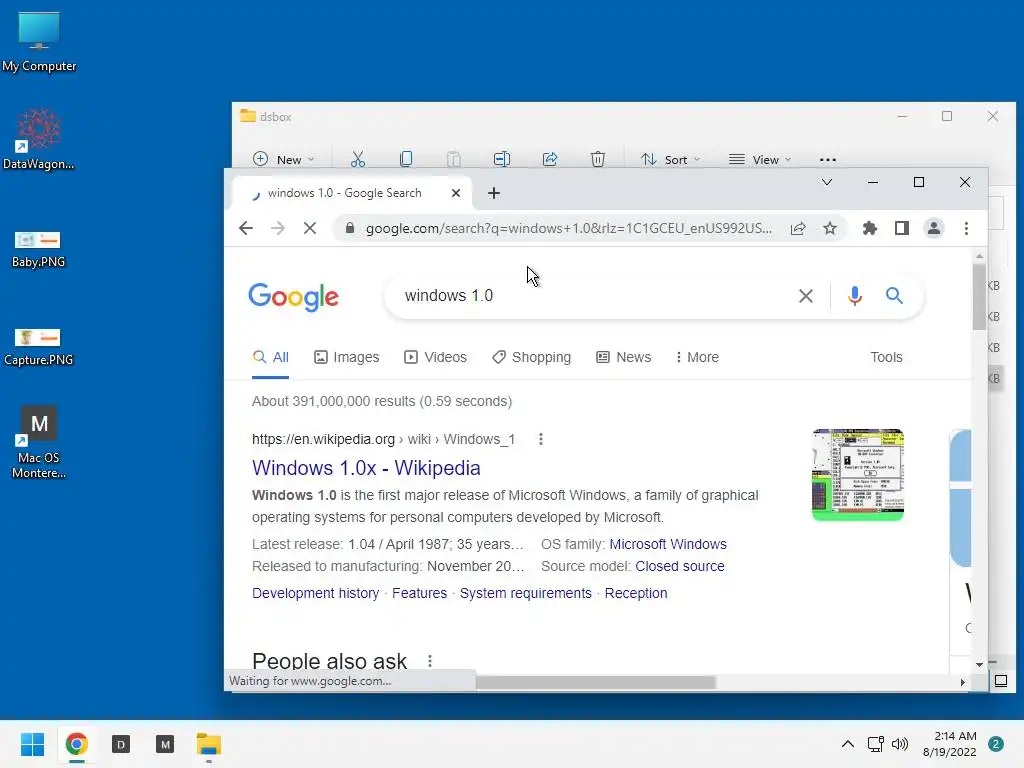Go back in Chrome
The image size is (1024, 768).
pos(246,228)
